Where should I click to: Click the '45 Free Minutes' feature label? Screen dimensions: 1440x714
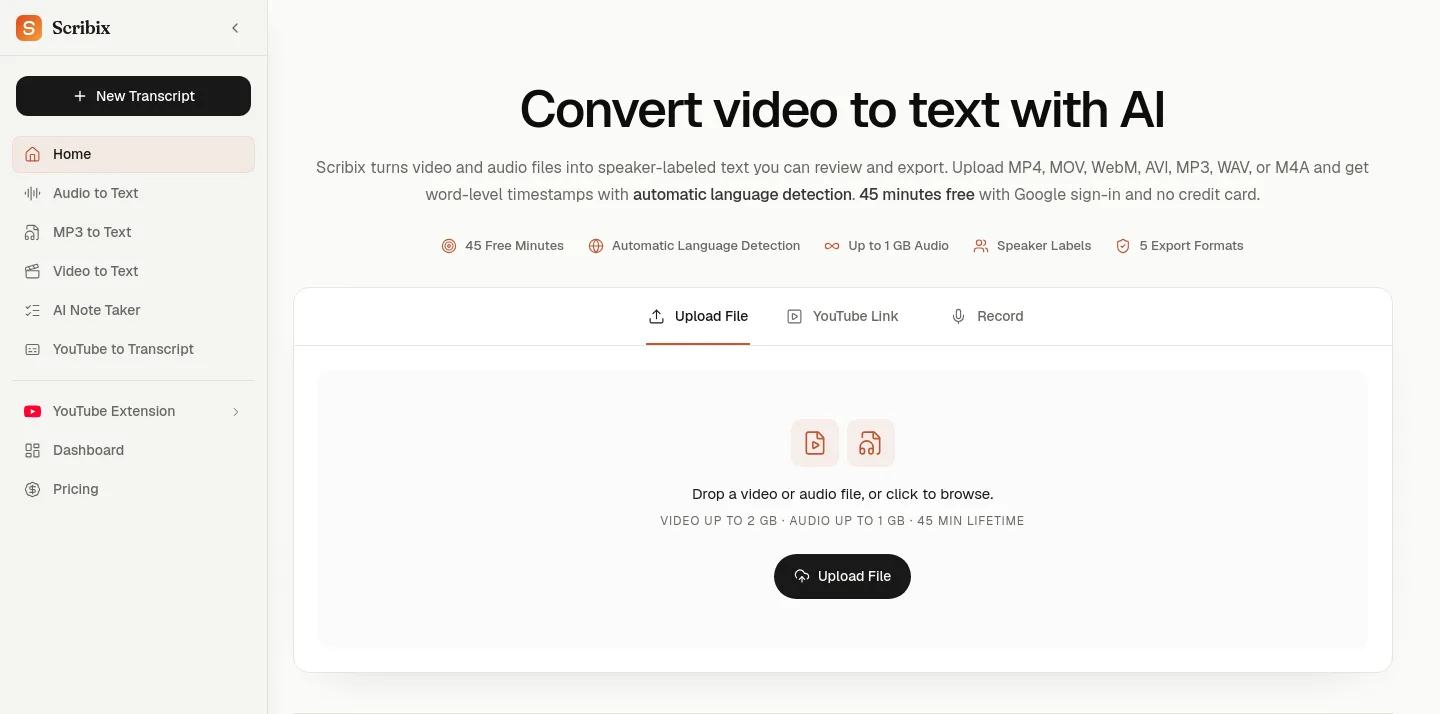514,245
